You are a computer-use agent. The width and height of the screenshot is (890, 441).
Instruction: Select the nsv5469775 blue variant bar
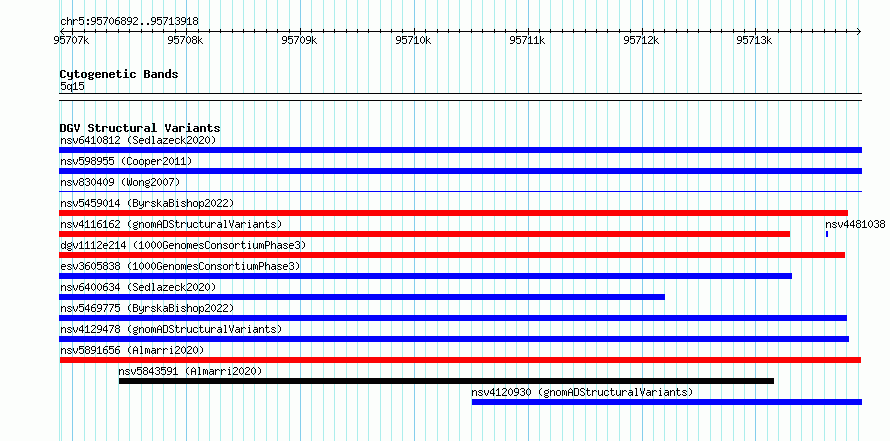[x=453, y=318]
